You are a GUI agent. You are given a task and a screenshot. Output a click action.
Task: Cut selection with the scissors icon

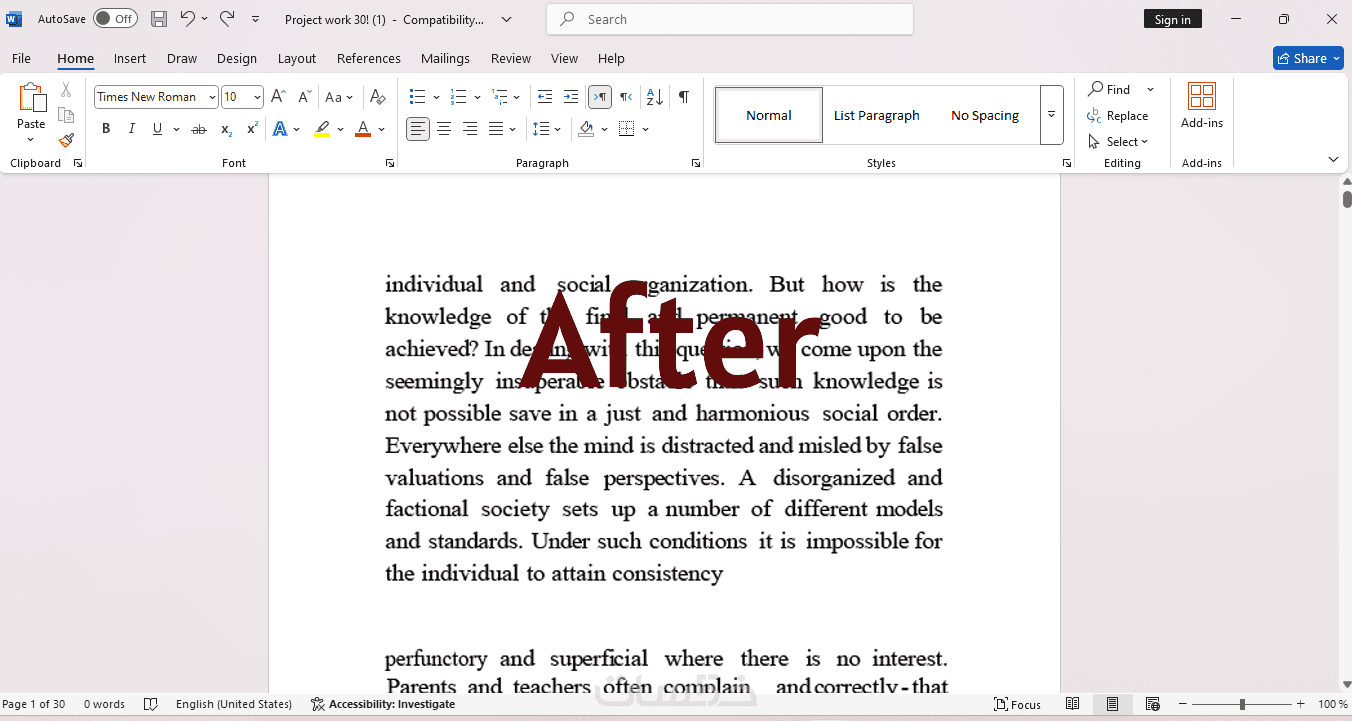(66, 90)
